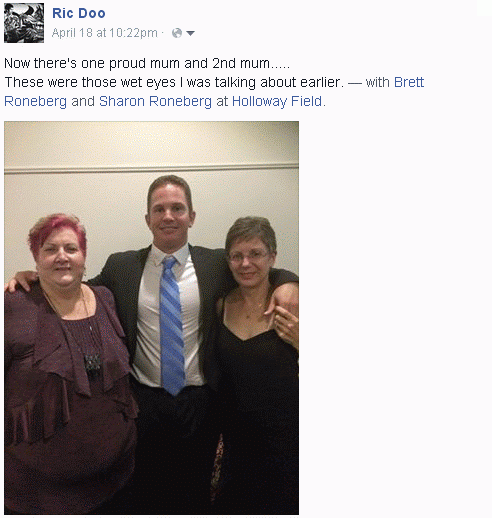Open Sharon Roneberg's profile link
This screenshot has width=492, height=518.
pyautogui.click(x=155, y=101)
